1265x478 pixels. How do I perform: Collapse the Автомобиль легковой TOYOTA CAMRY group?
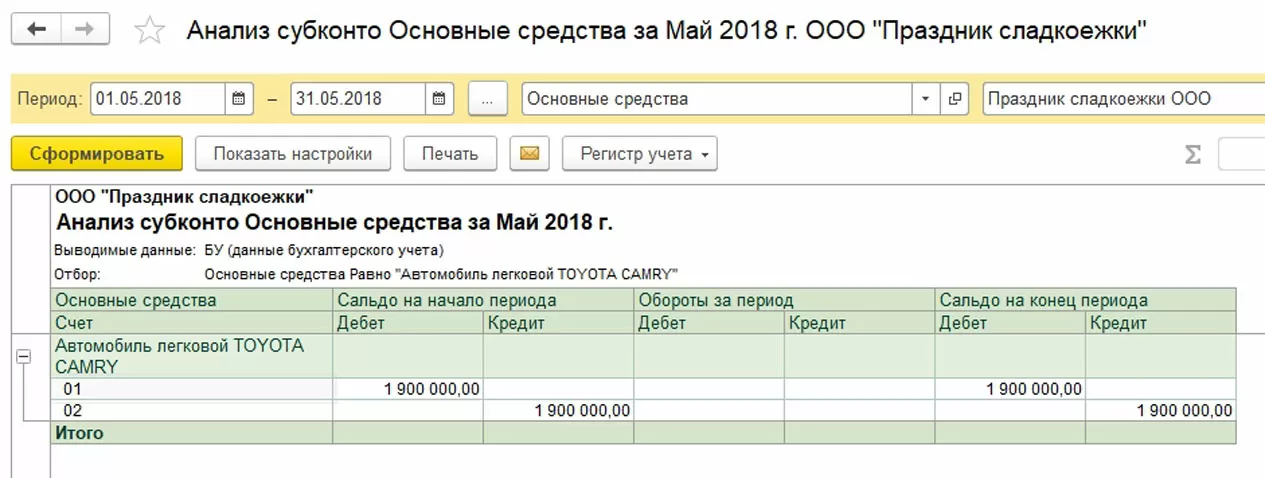click(26, 357)
